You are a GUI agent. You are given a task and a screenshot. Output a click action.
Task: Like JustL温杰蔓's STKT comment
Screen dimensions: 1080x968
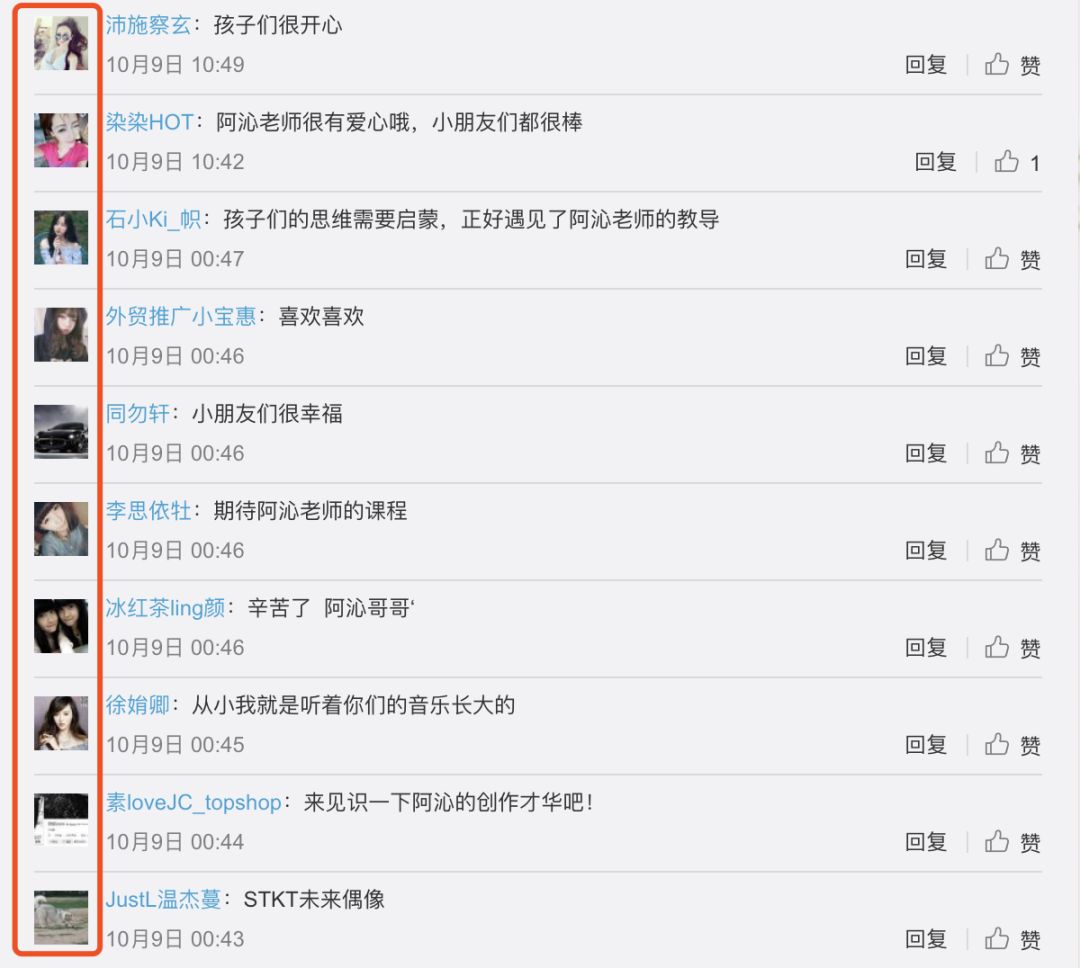1012,939
